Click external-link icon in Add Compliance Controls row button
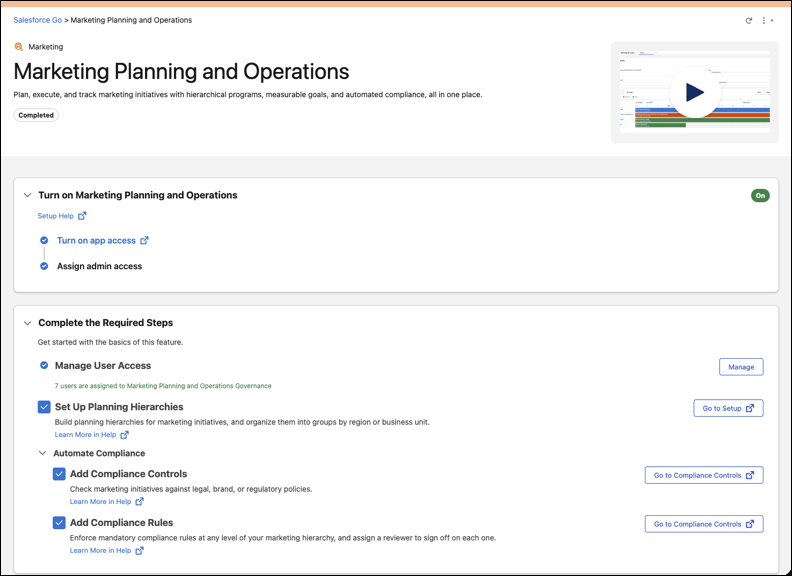The image size is (792, 576). click(750, 475)
